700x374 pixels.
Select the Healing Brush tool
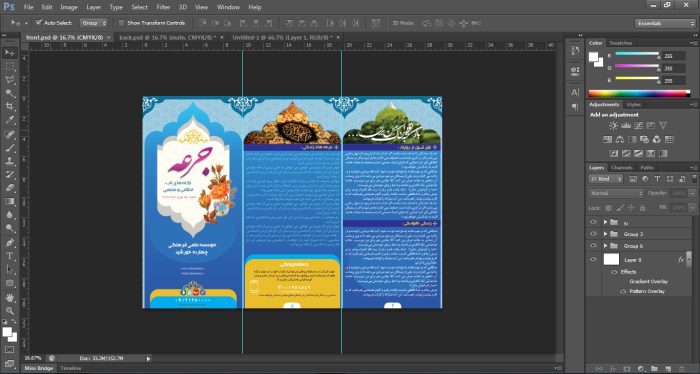click(x=9, y=134)
